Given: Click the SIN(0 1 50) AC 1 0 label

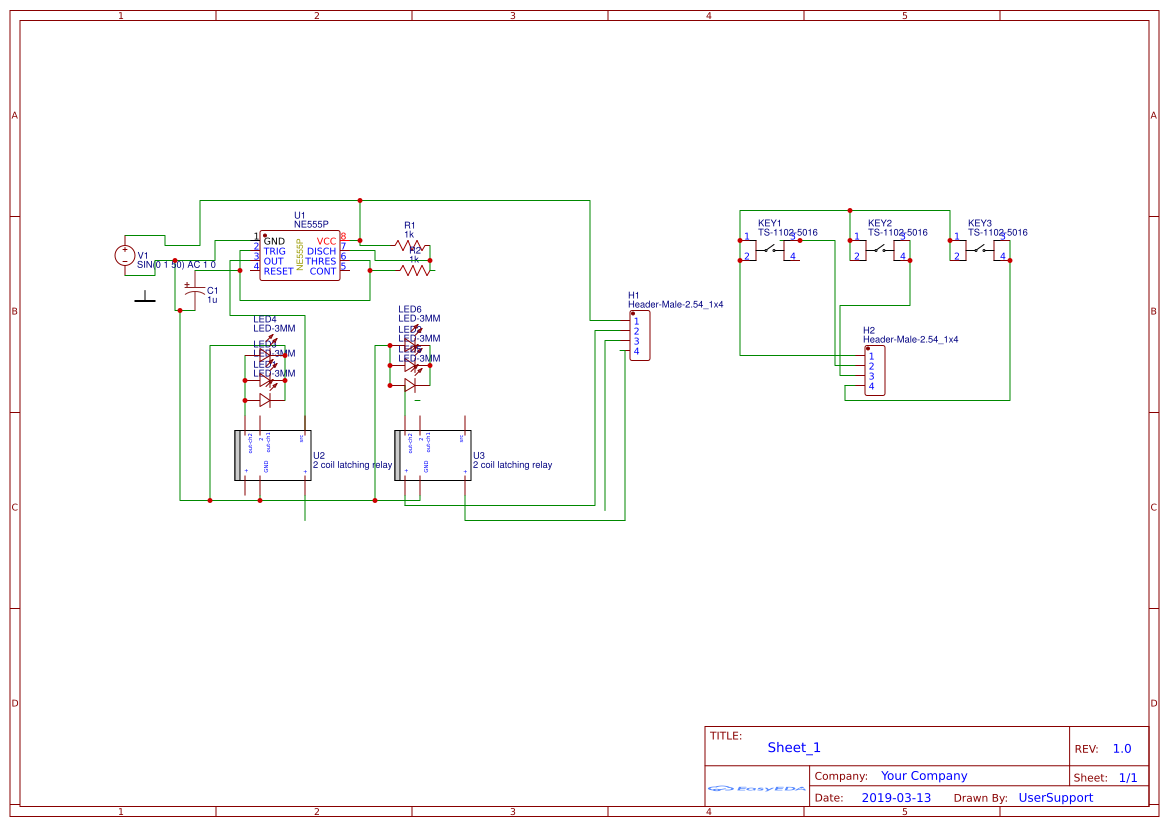Looking at the screenshot, I should tap(176, 265).
